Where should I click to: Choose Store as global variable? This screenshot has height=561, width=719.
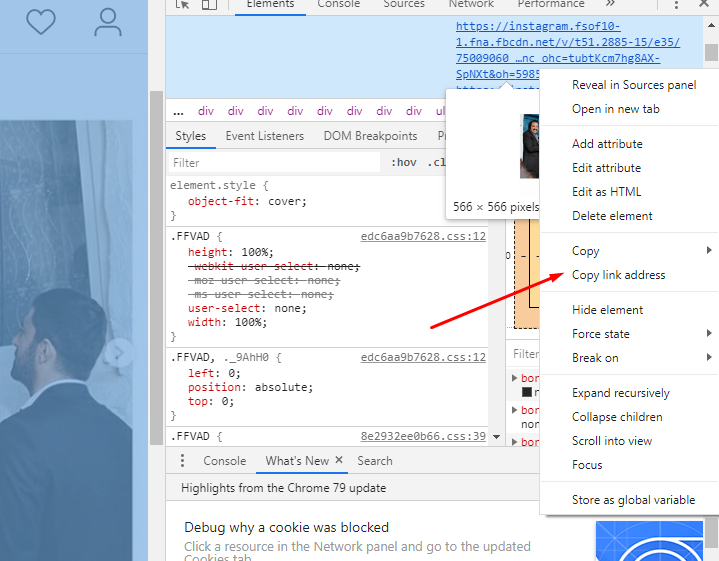click(633, 500)
